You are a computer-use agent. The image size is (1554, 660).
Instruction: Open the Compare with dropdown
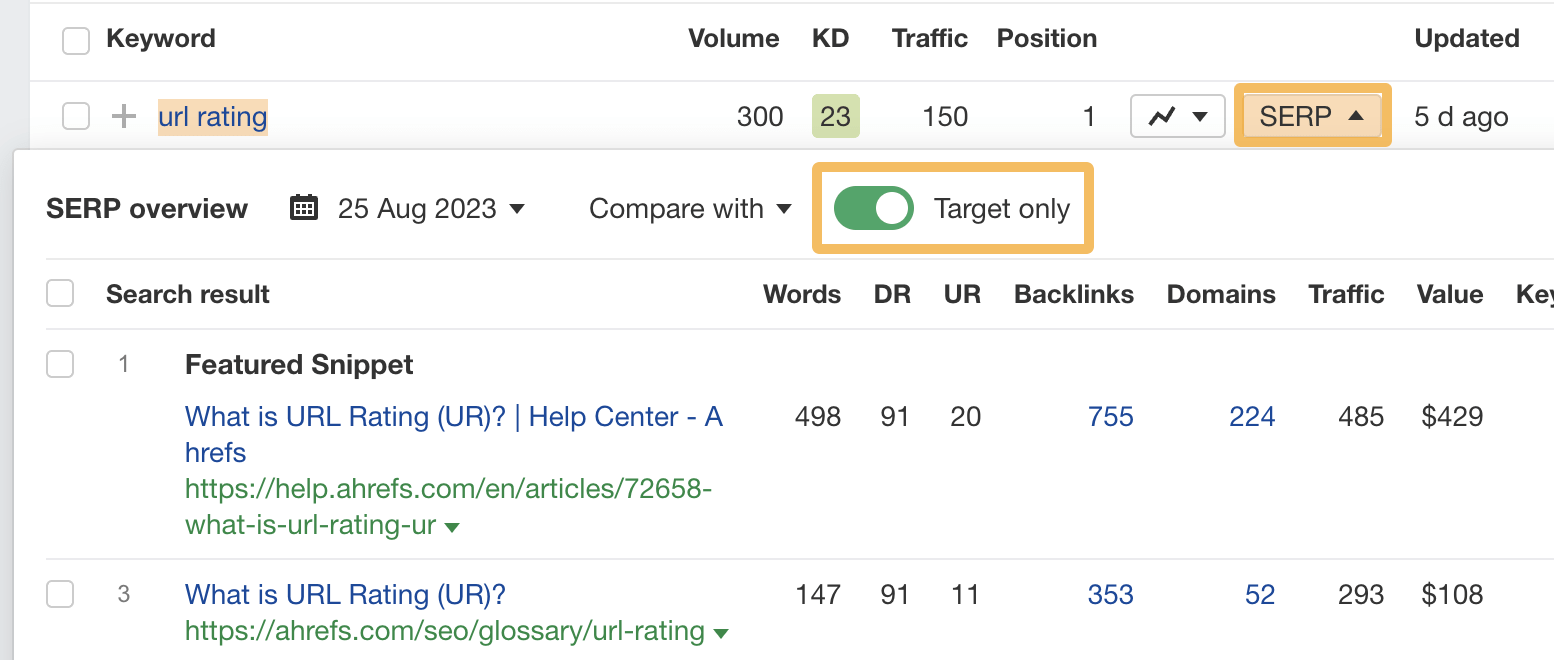[x=690, y=208]
